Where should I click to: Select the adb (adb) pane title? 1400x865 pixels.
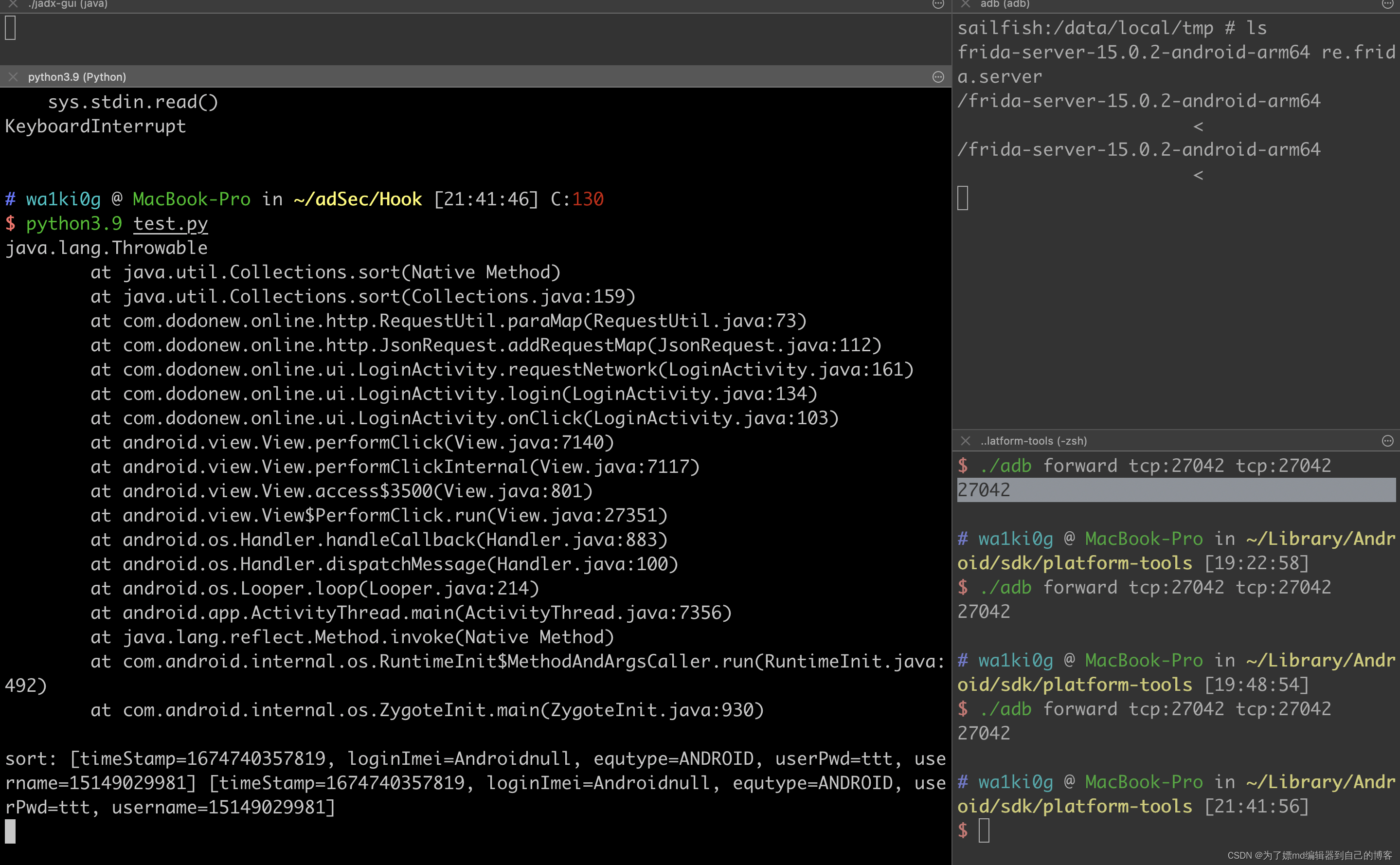[1005, 4]
